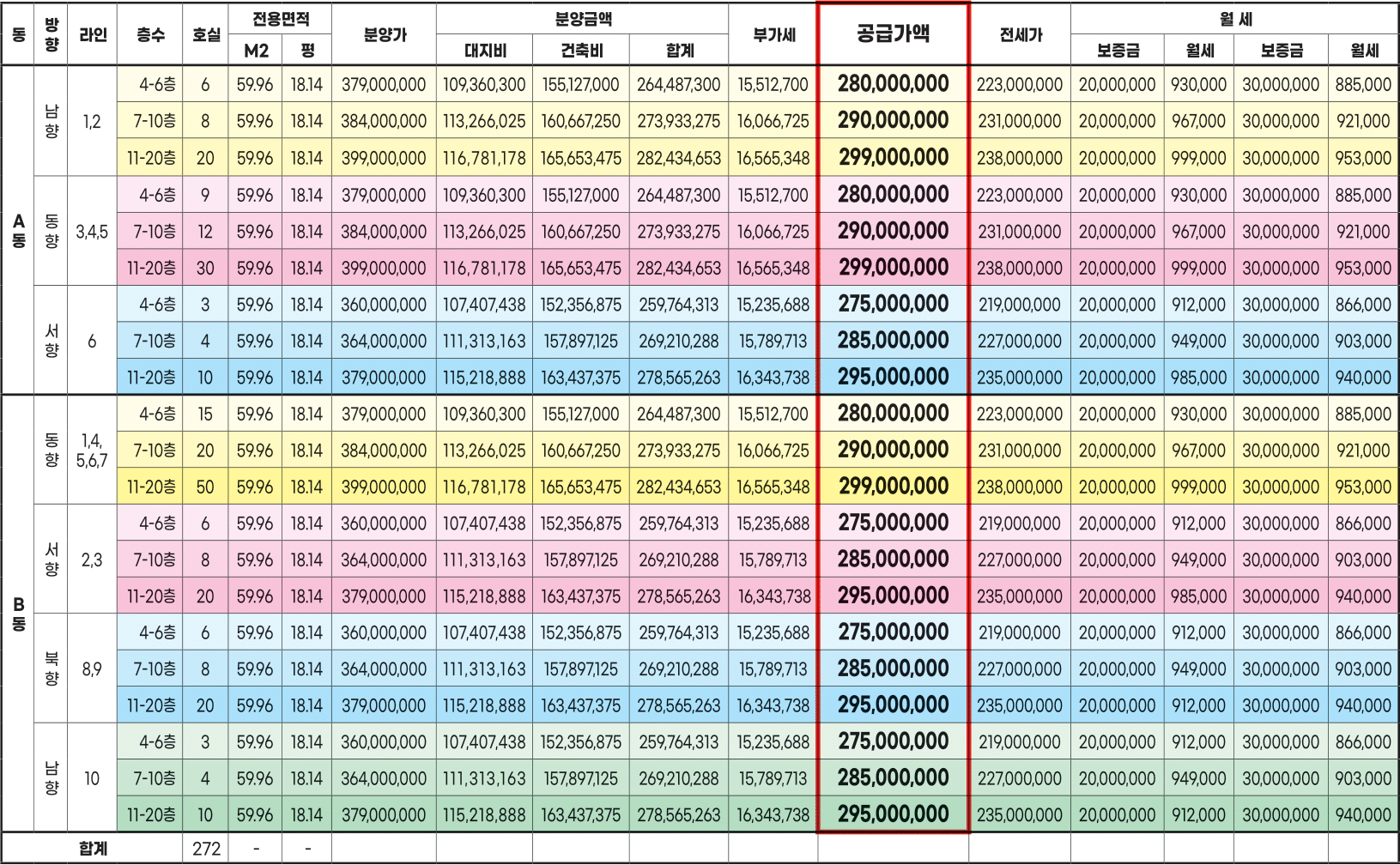The image size is (1400, 865).
Task: Select the 월 세 group header
Action: tap(1234, 19)
